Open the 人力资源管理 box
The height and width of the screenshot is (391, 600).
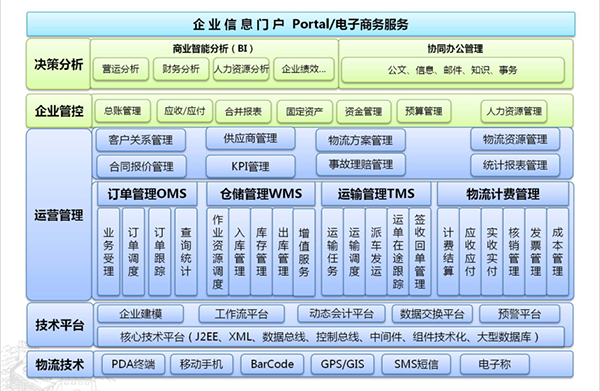(x=514, y=111)
